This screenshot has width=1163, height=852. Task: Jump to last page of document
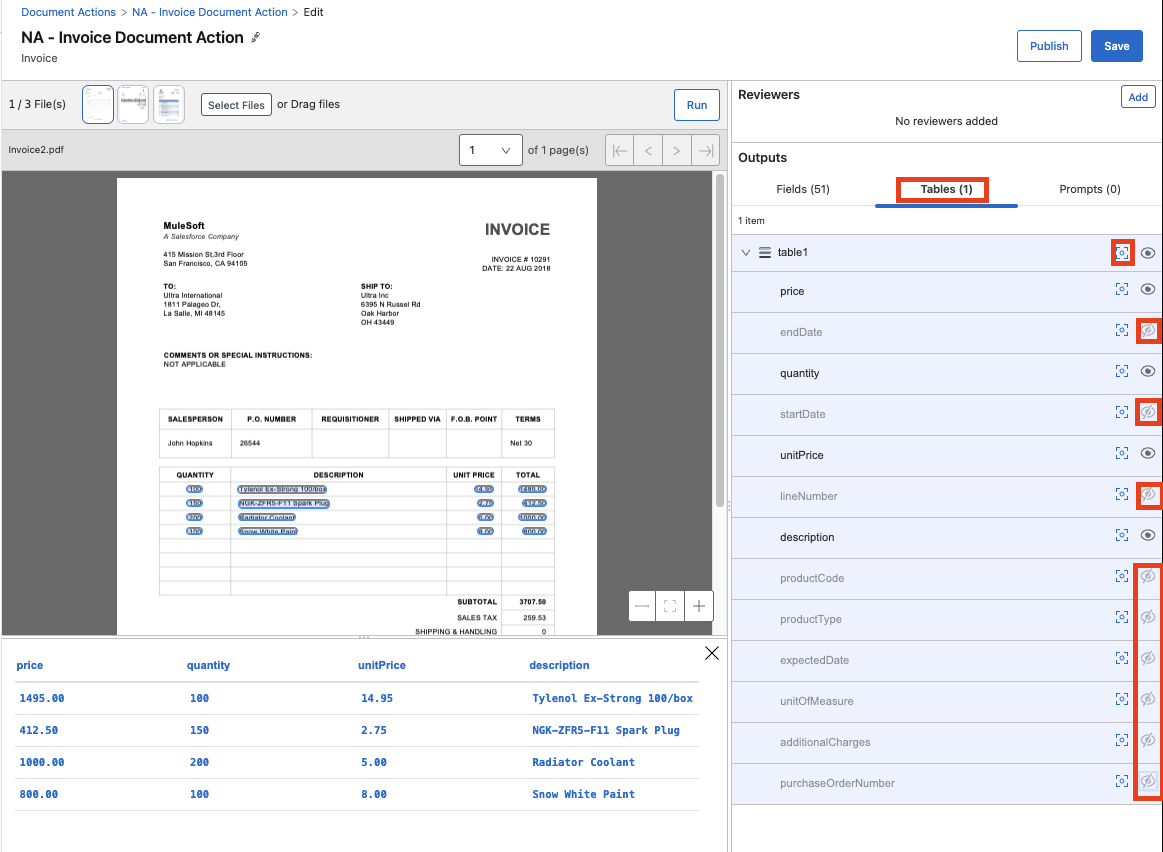tap(705, 151)
